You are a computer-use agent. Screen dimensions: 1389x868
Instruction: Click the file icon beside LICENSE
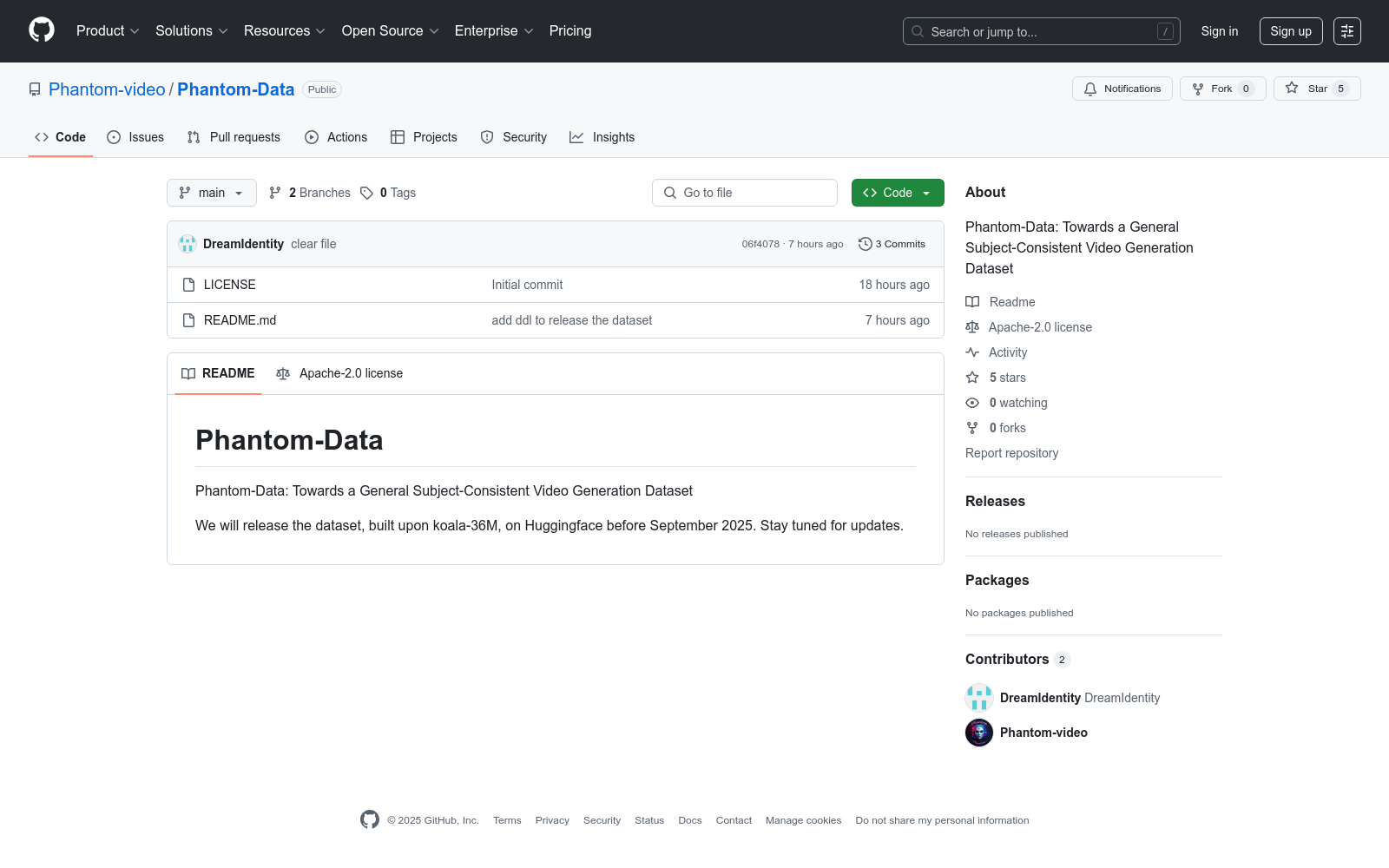[188, 285]
